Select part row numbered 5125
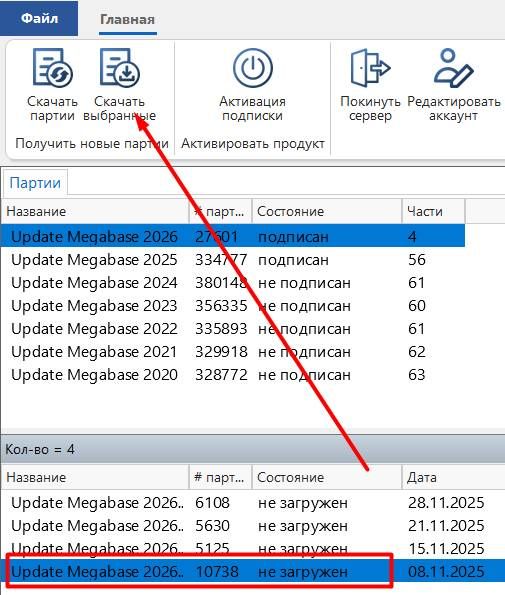Screen dimensions: 505x595 (253, 548)
